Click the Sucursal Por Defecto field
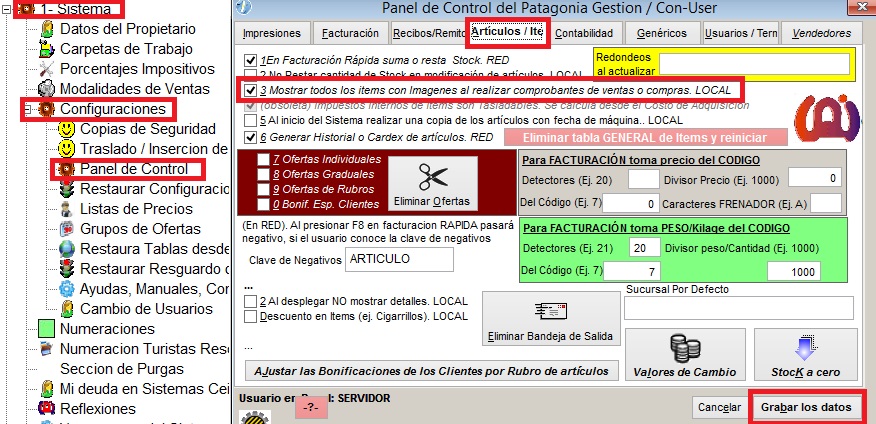 click(739, 308)
